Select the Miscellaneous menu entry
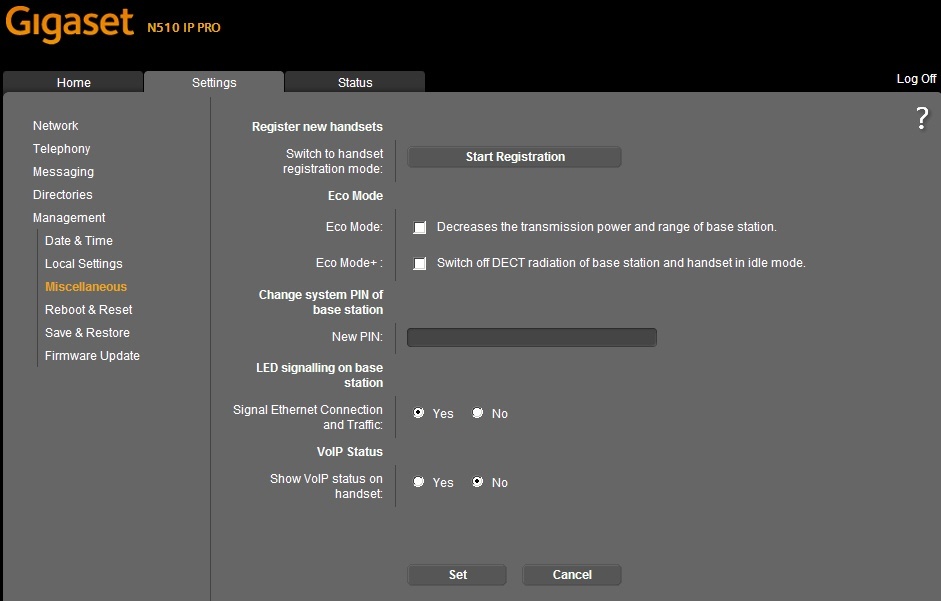 coord(86,287)
